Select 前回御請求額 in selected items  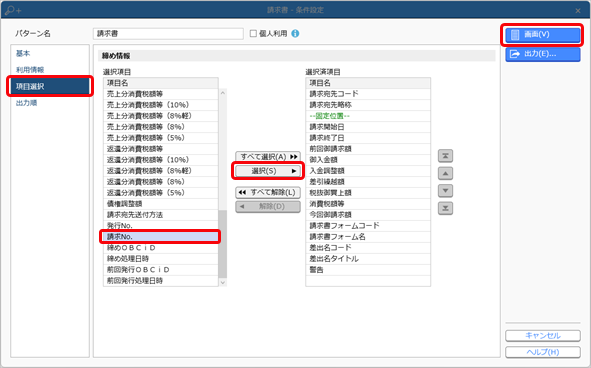coord(368,149)
